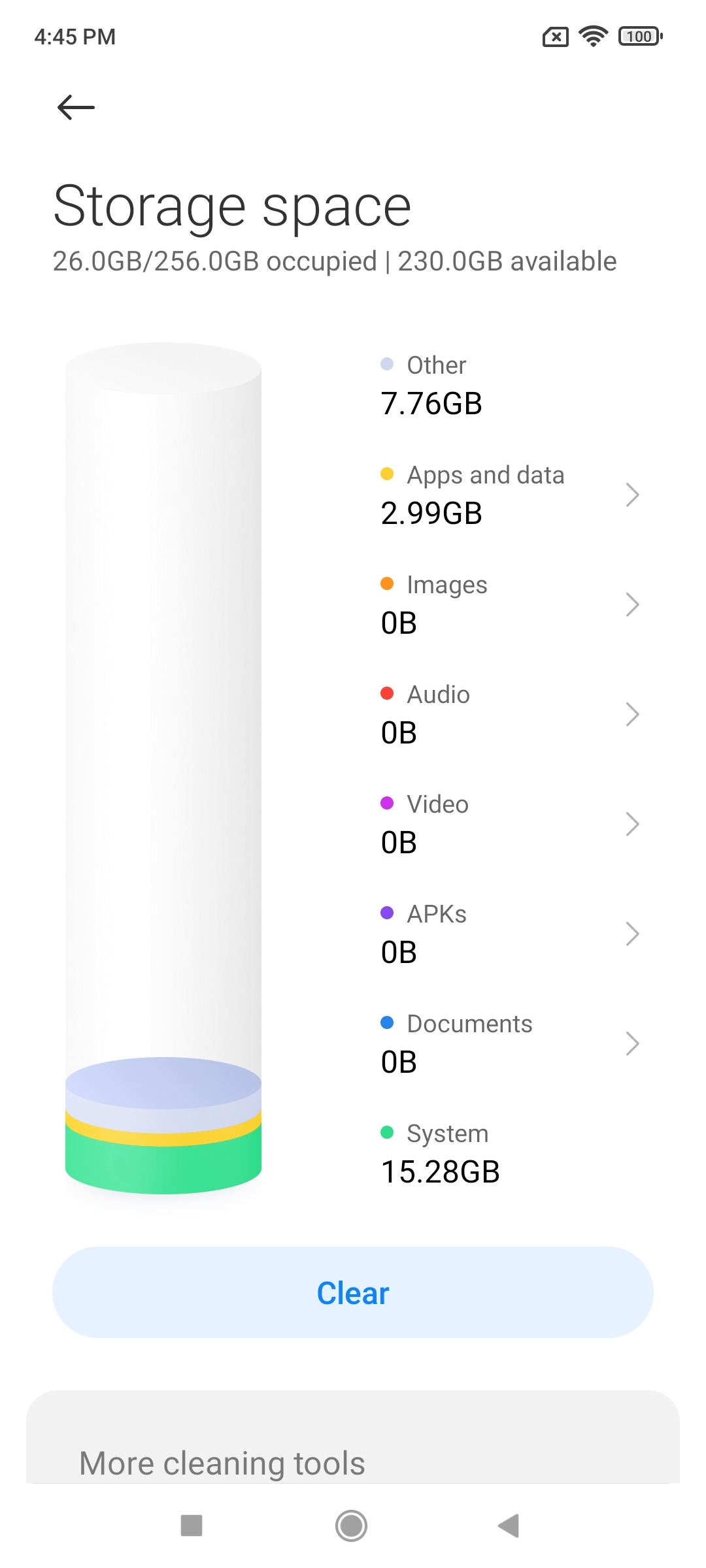706x1568 pixels.
Task: Tap the green System color dot
Action: pos(387,1132)
